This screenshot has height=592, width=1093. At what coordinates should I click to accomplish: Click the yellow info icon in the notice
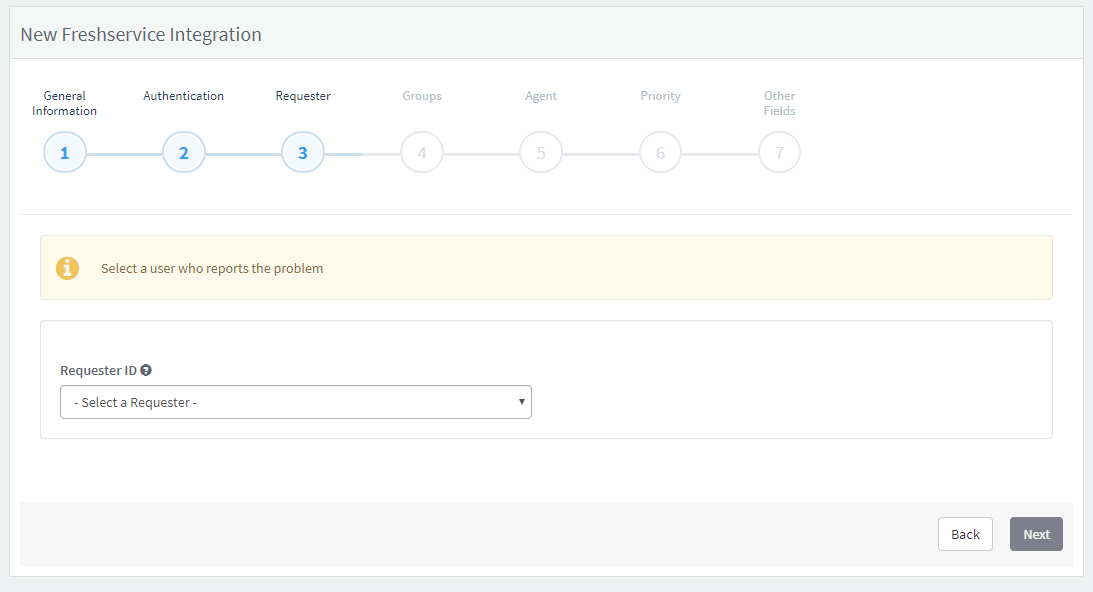click(x=68, y=268)
